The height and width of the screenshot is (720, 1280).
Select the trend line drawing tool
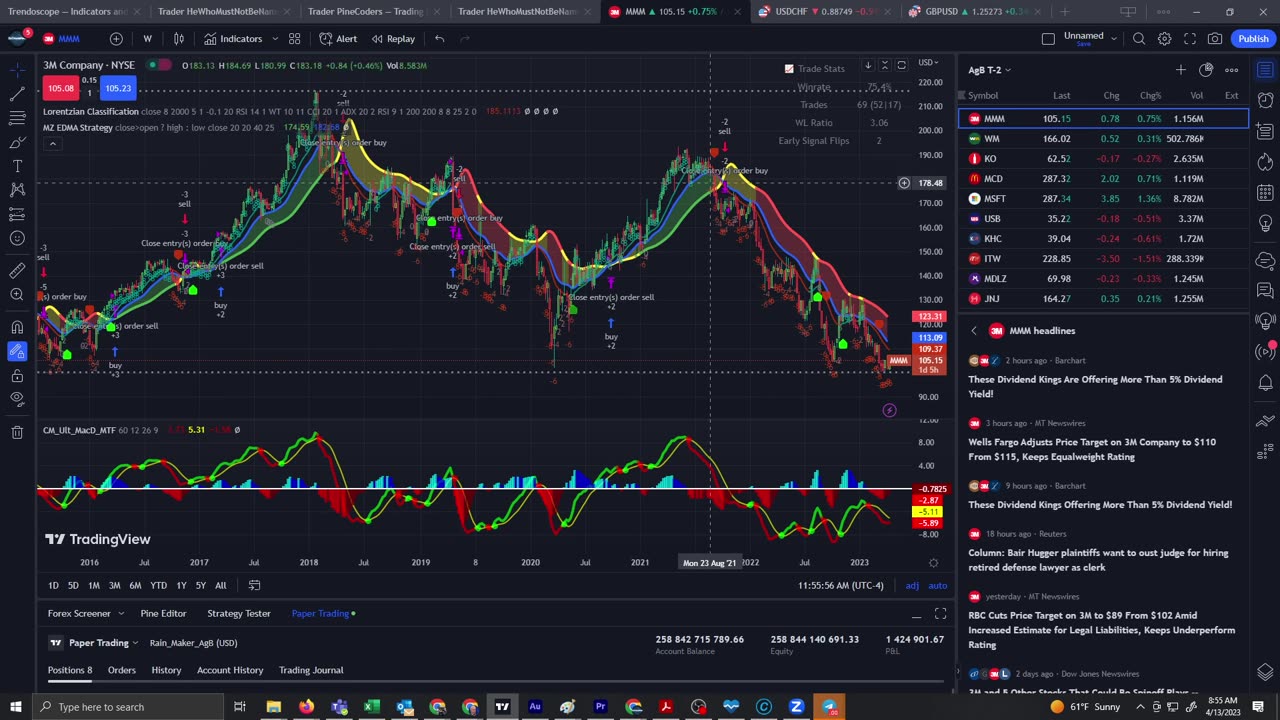click(17, 94)
